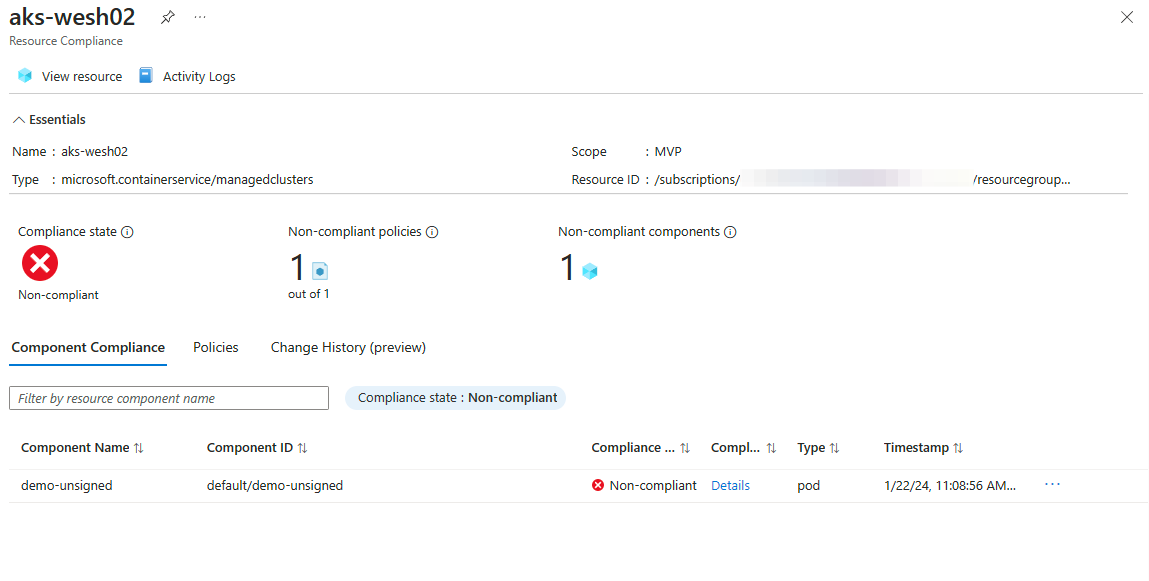
Task: Open View resource
Action: [70, 76]
